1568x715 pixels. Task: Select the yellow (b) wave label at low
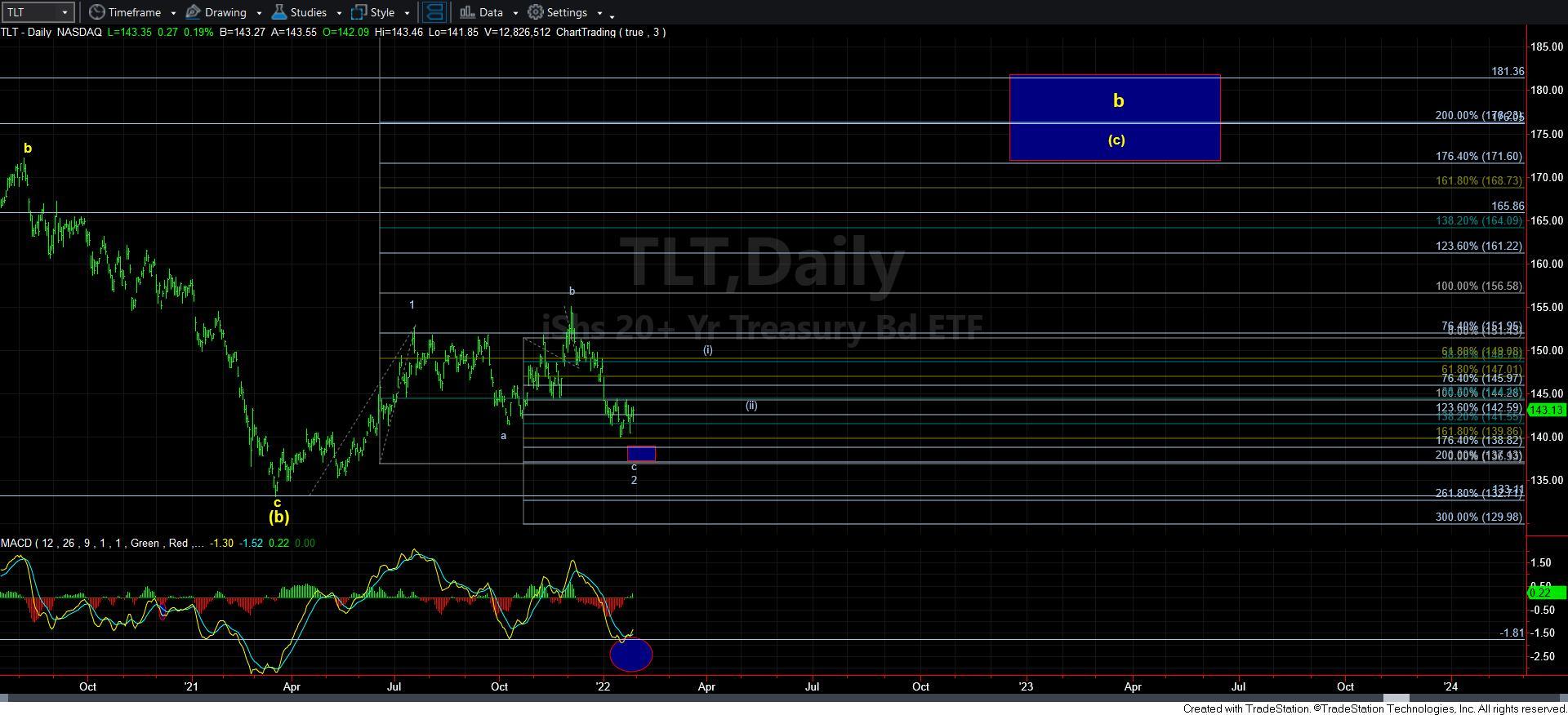tap(279, 517)
